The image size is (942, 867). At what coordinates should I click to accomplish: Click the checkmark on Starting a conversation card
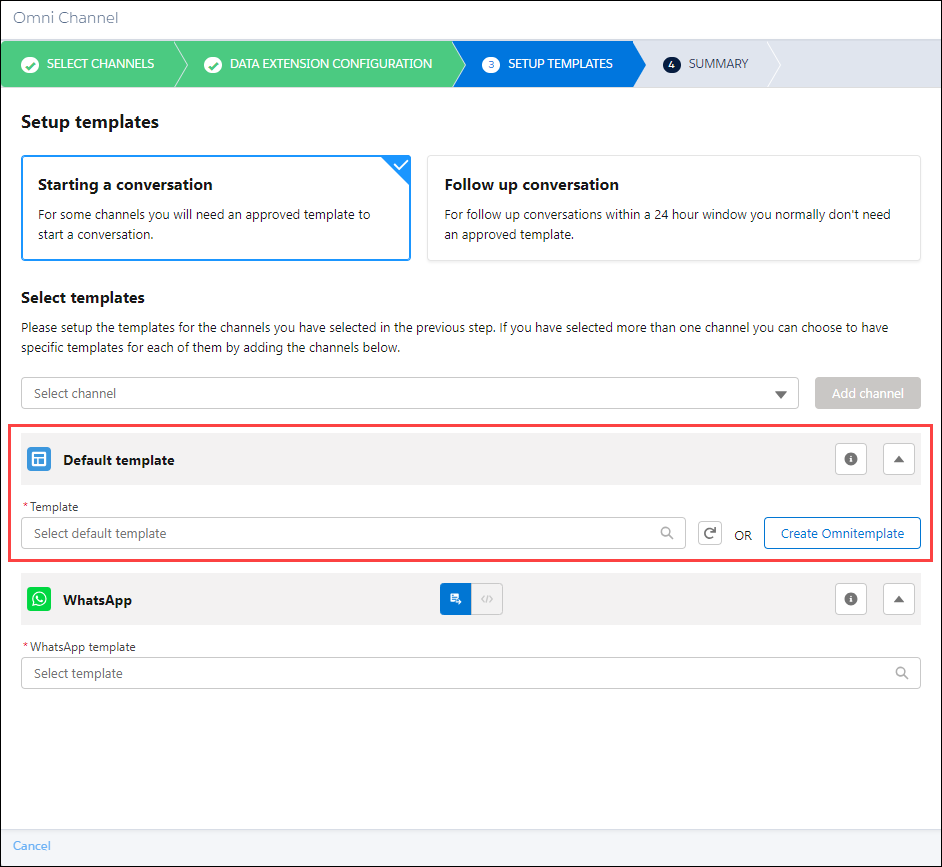pyautogui.click(x=397, y=168)
